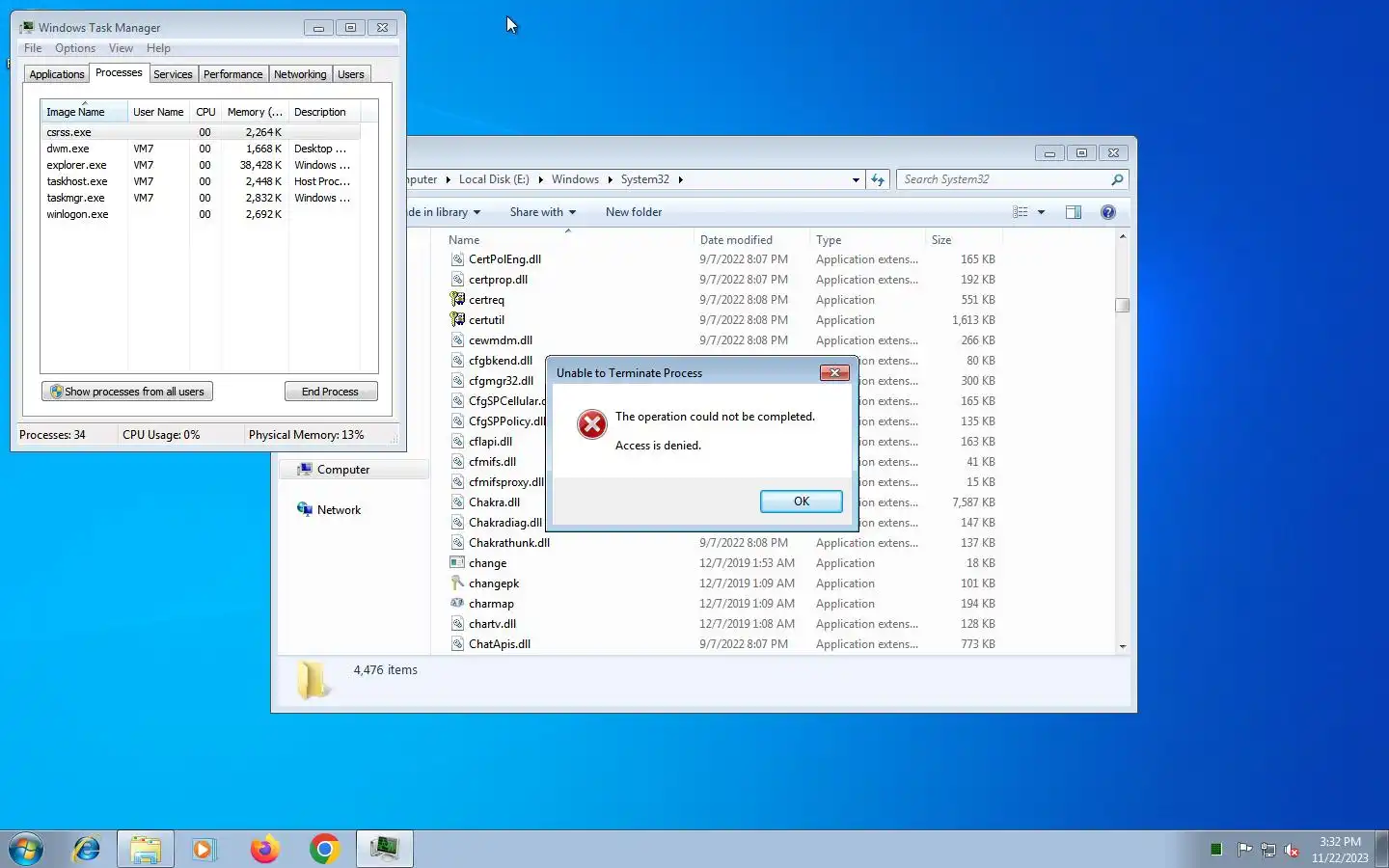1389x868 pixels.
Task: Open Firefox from the taskbar
Action: pyautogui.click(x=264, y=849)
